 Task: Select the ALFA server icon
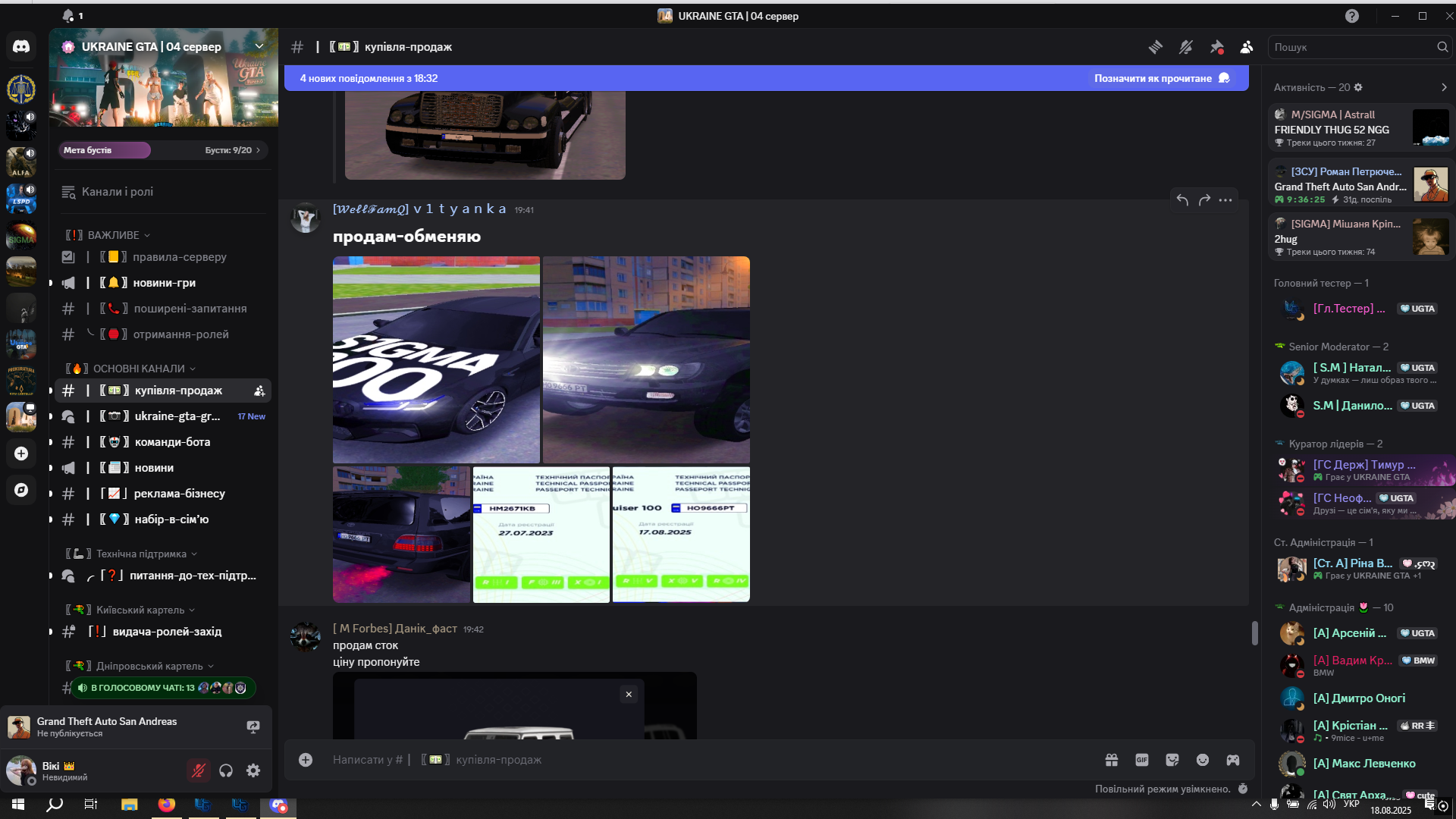(x=21, y=162)
